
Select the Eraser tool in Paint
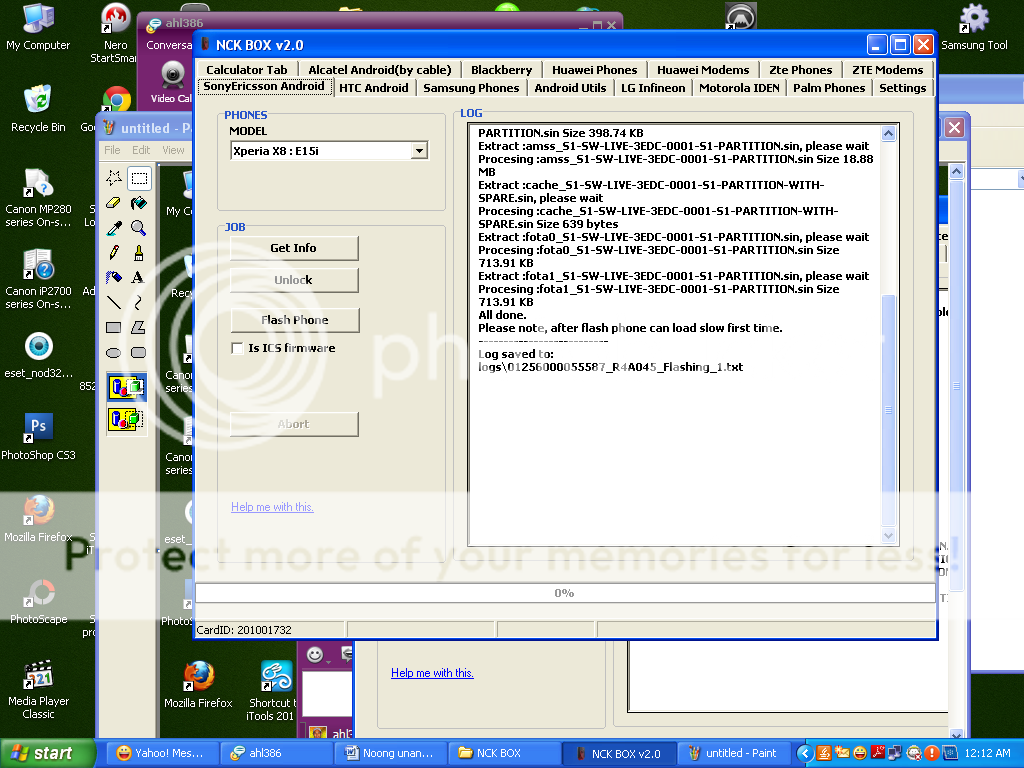[114, 203]
